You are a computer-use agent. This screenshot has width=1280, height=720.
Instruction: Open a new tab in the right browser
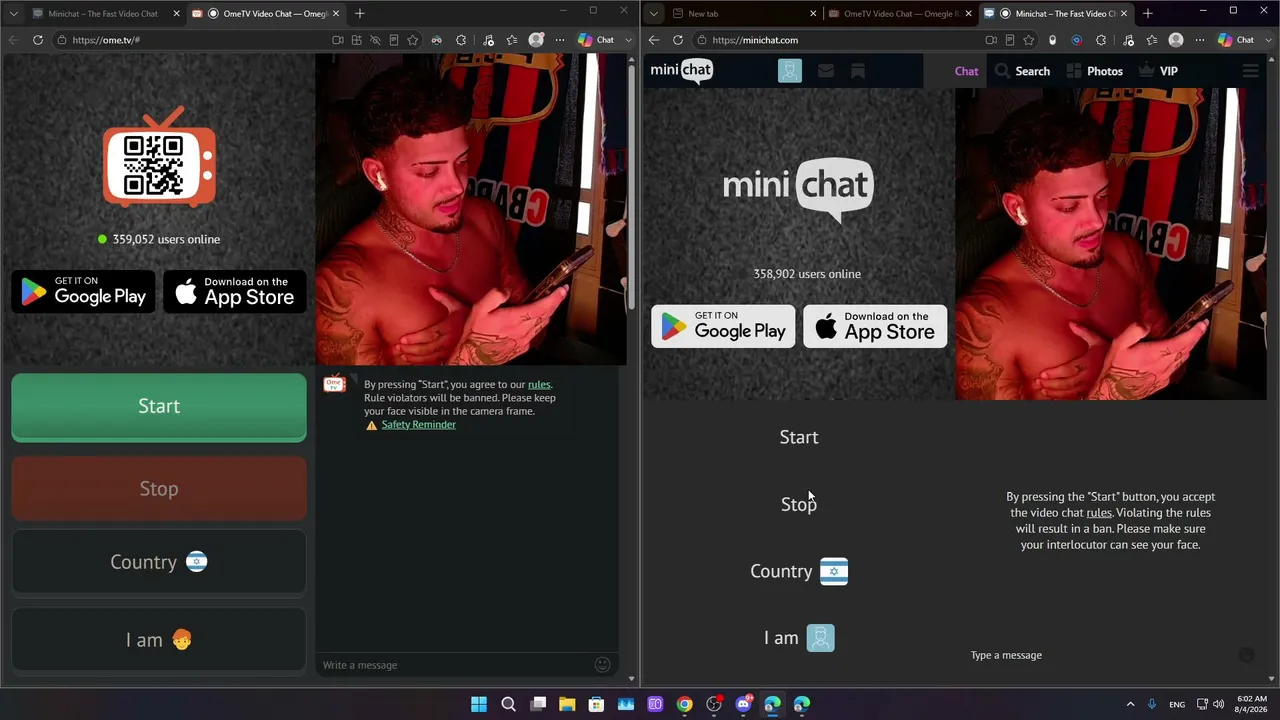click(x=1147, y=14)
